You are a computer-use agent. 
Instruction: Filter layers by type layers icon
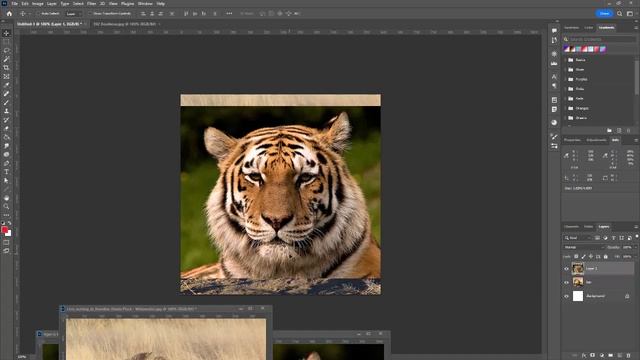[613, 238]
